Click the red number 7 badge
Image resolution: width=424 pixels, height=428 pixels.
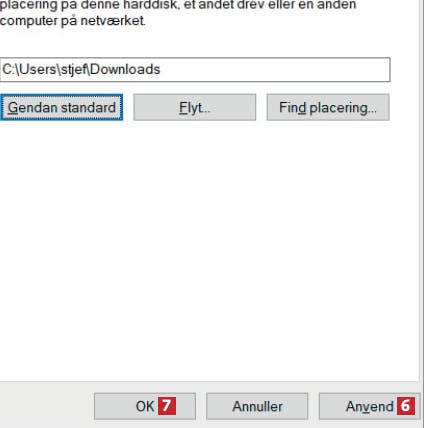(167, 406)
